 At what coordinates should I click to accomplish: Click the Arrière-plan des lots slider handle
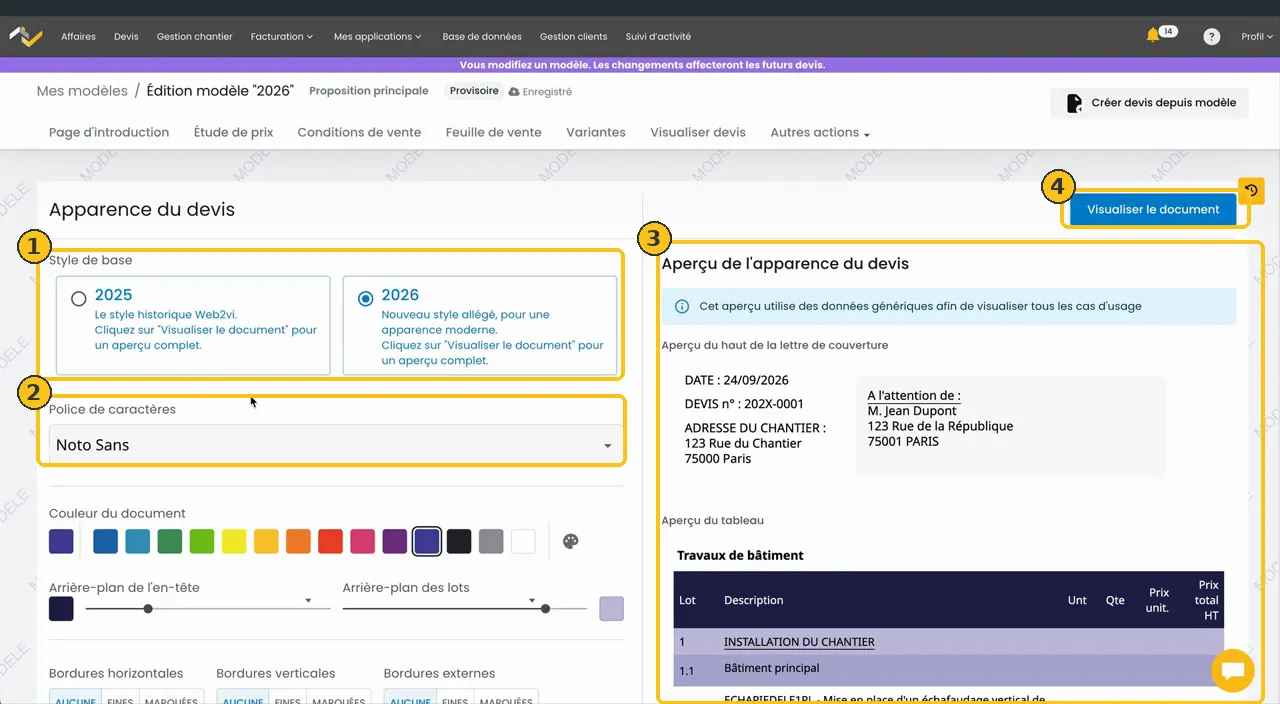click(545, 608)
